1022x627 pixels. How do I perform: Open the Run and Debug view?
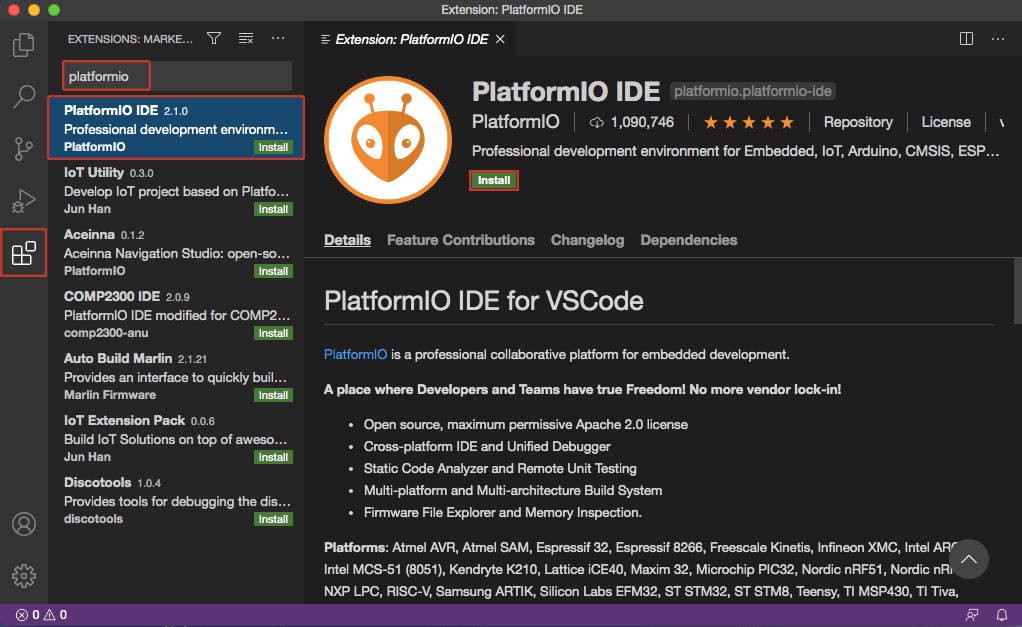[x=24, y=200]
